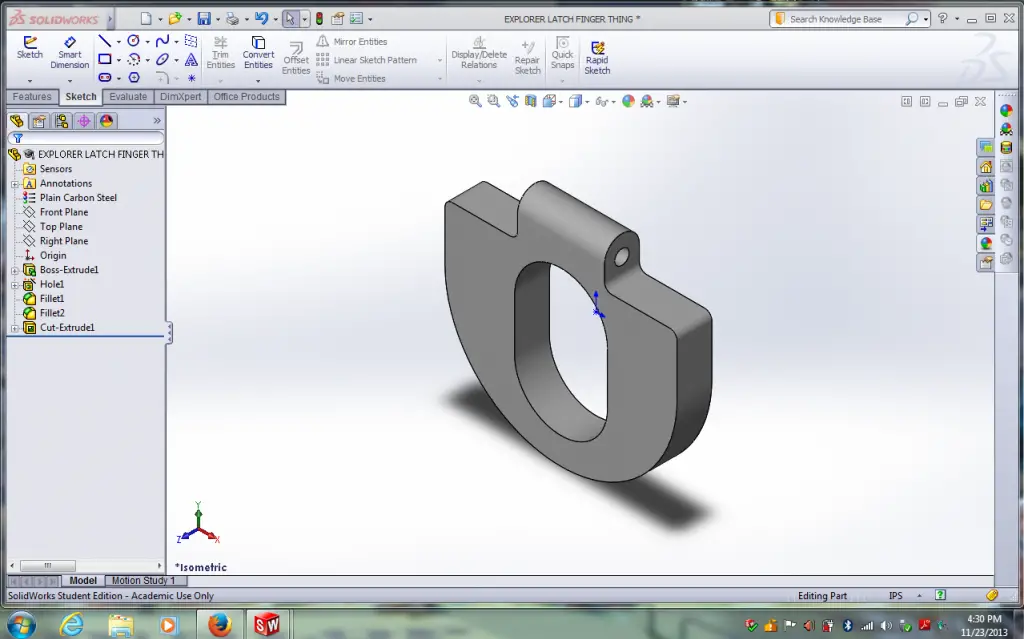Image resolution: width=1024 pixels, height=639 pixels.
Task: Open the Line tool dropdown arrow
Action: pos(119,42)
